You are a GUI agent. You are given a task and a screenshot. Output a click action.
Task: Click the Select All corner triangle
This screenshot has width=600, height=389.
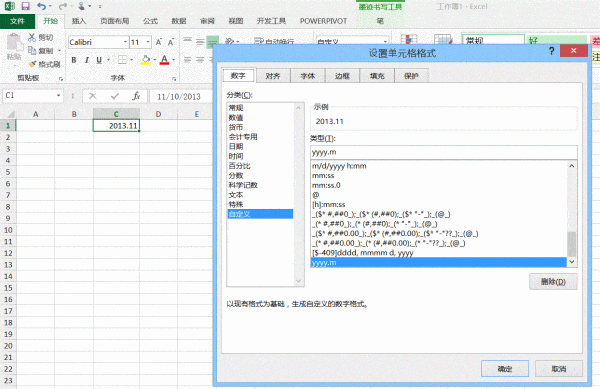click(x=11, y=114)
